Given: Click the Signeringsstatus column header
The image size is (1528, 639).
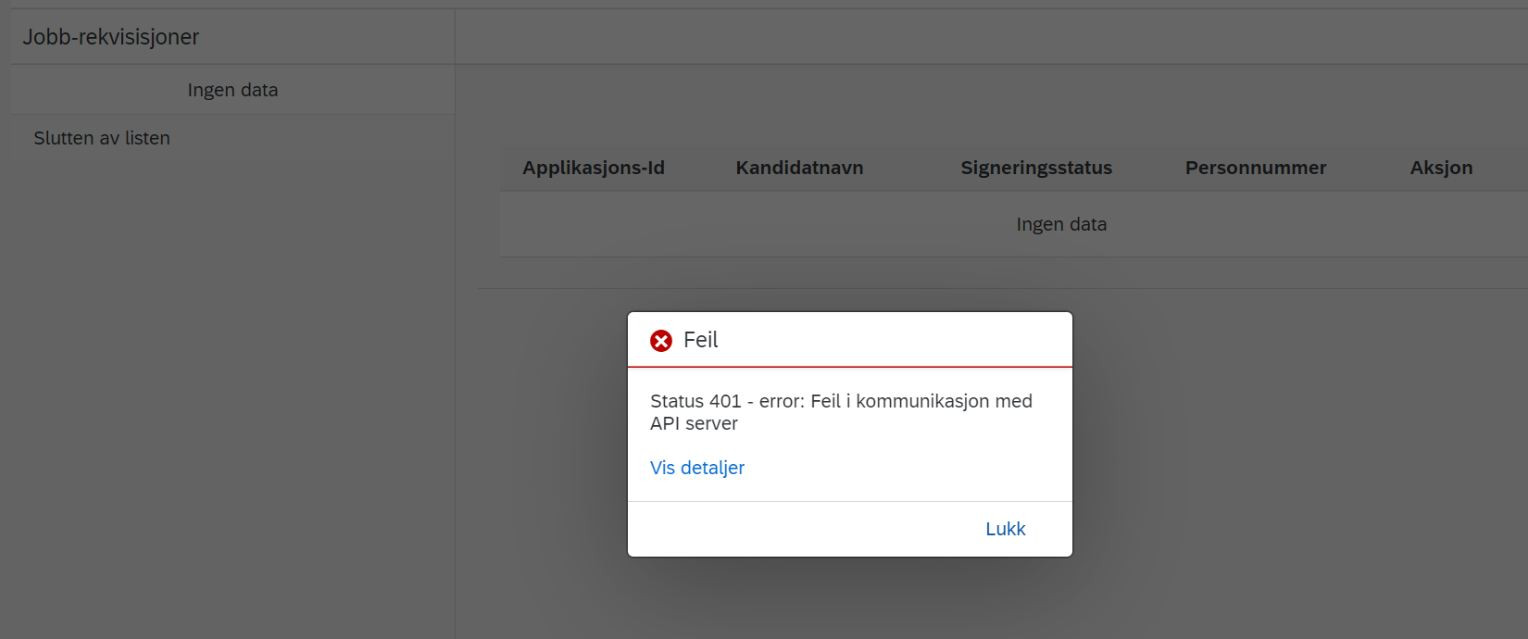Looking at the screenshot, I should 1036,168.
